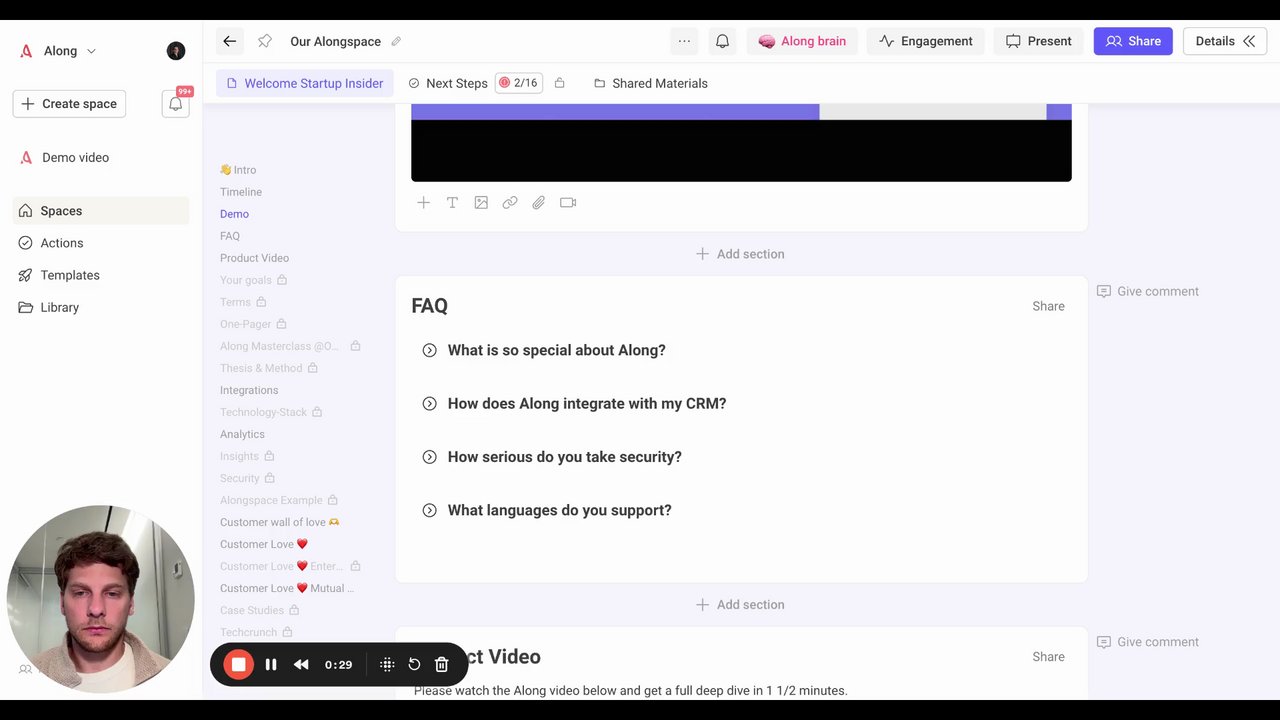Open the Engagement view
The width and height of the screenshot is (1280, 720).
coord(925,41)
